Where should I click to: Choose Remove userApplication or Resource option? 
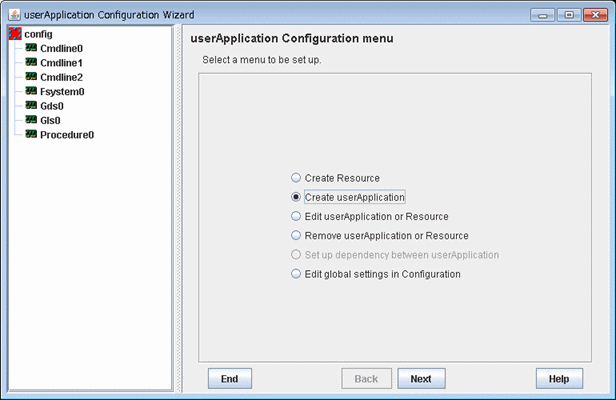[296, 235]
